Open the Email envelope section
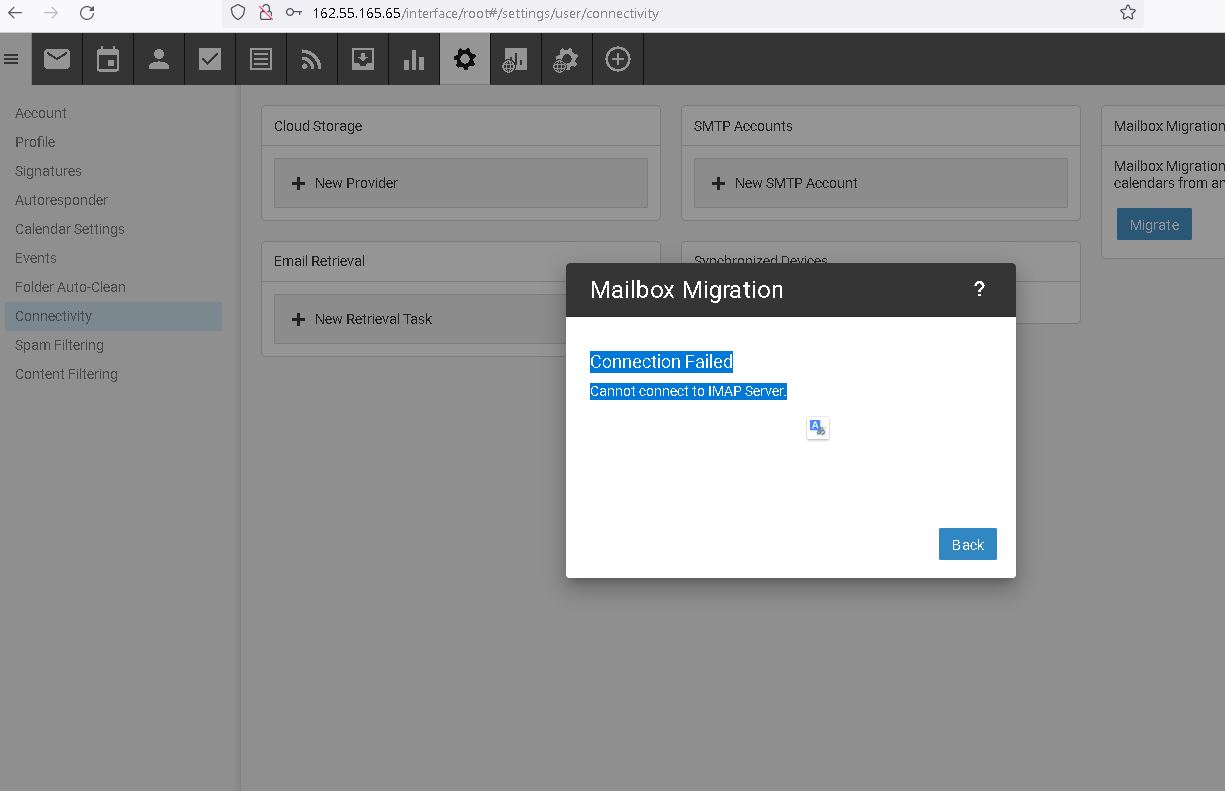Image resolution: width=1225 pixels, height=791 pixels. [57, 59]
